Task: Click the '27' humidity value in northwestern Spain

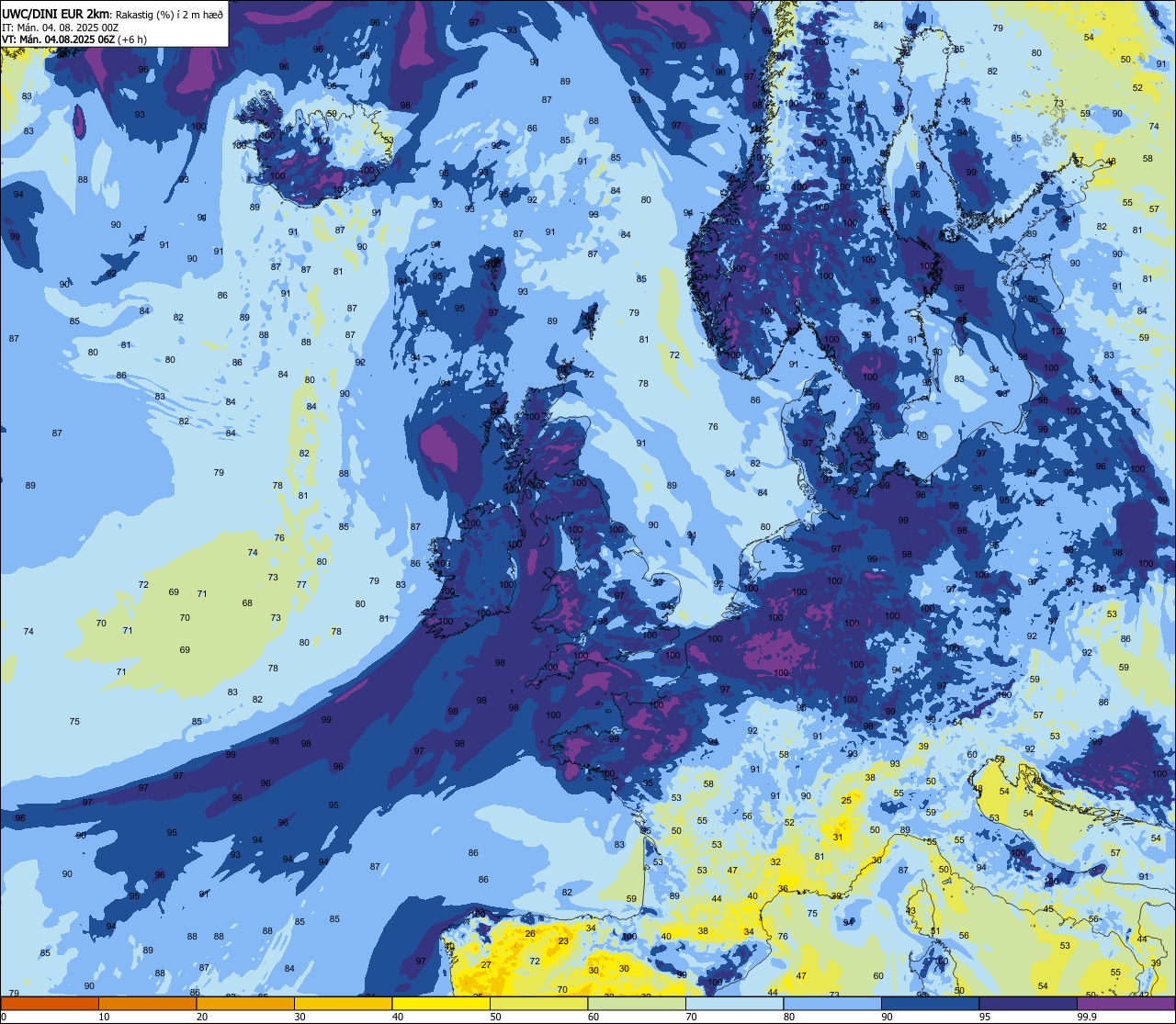Action: pyautogui.click(x=486, y=964)
